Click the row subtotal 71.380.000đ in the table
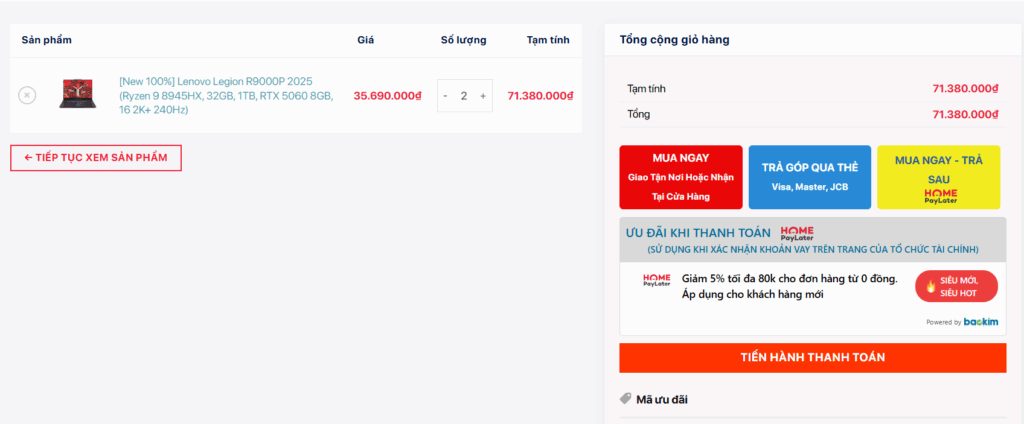 point(541,95)
